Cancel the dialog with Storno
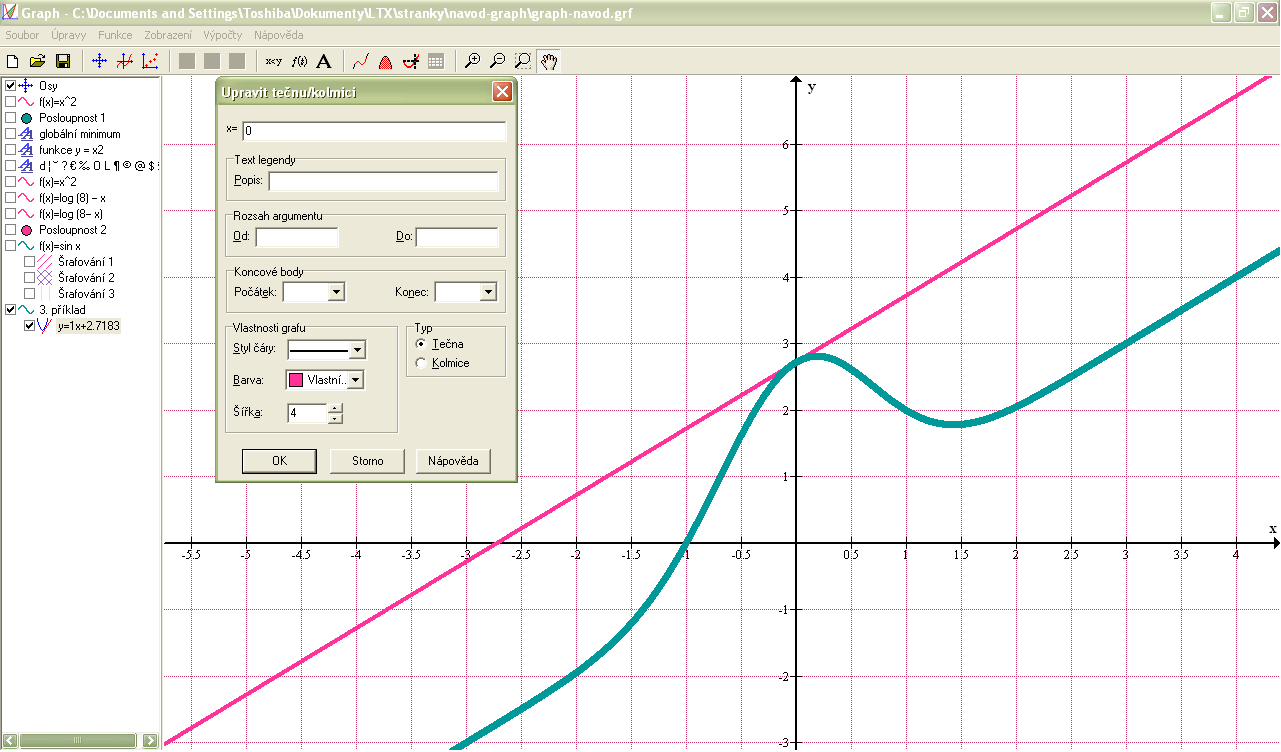The image size is (1281, 752). 367,461
